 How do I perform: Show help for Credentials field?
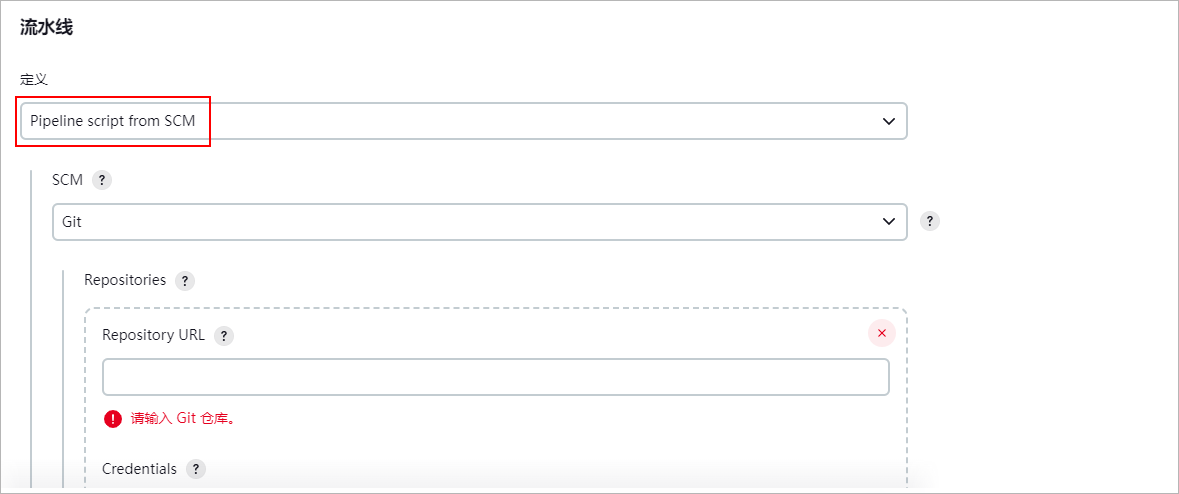click(195, 469)
